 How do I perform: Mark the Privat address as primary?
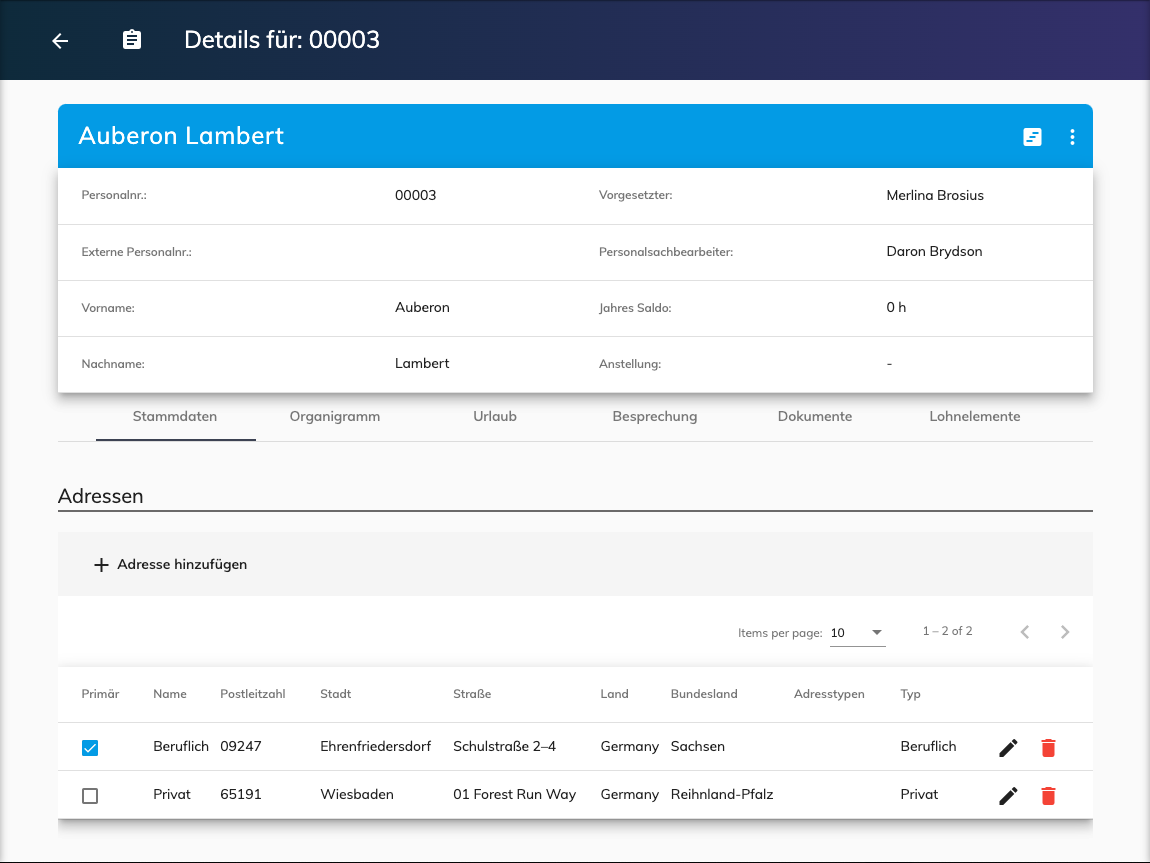[x=90, y=796]
